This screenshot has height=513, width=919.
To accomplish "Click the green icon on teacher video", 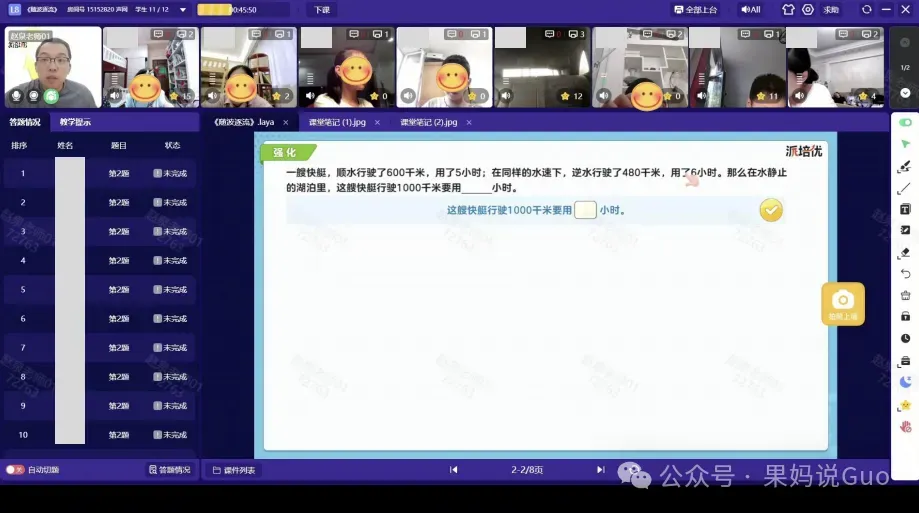I will (x=52, y=96).
